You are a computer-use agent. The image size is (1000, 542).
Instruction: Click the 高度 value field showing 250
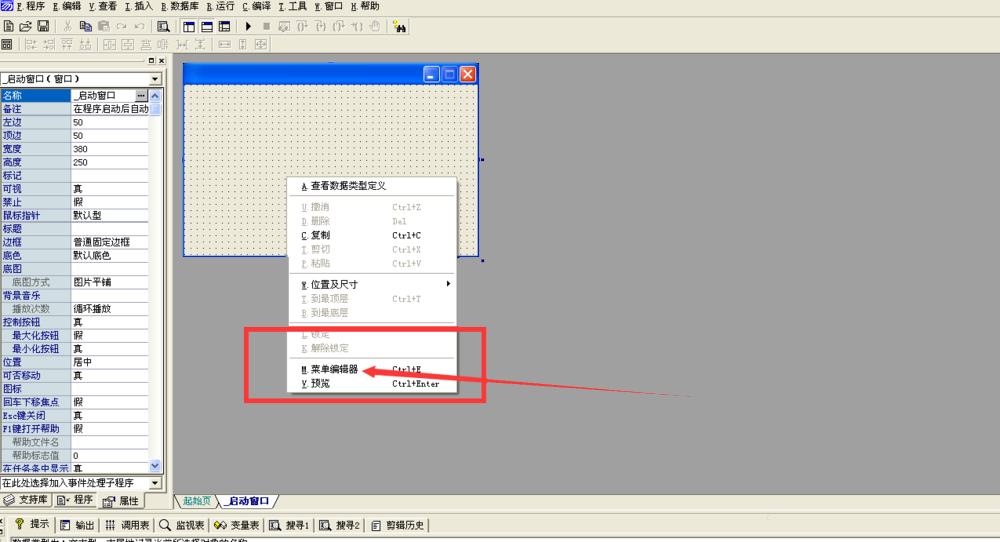click(x=110, y=162)
